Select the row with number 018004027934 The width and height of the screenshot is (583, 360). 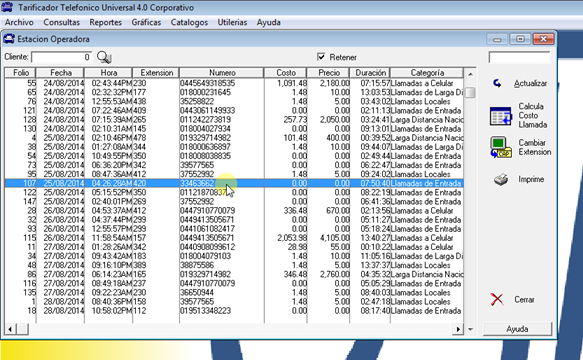point(234,129)
